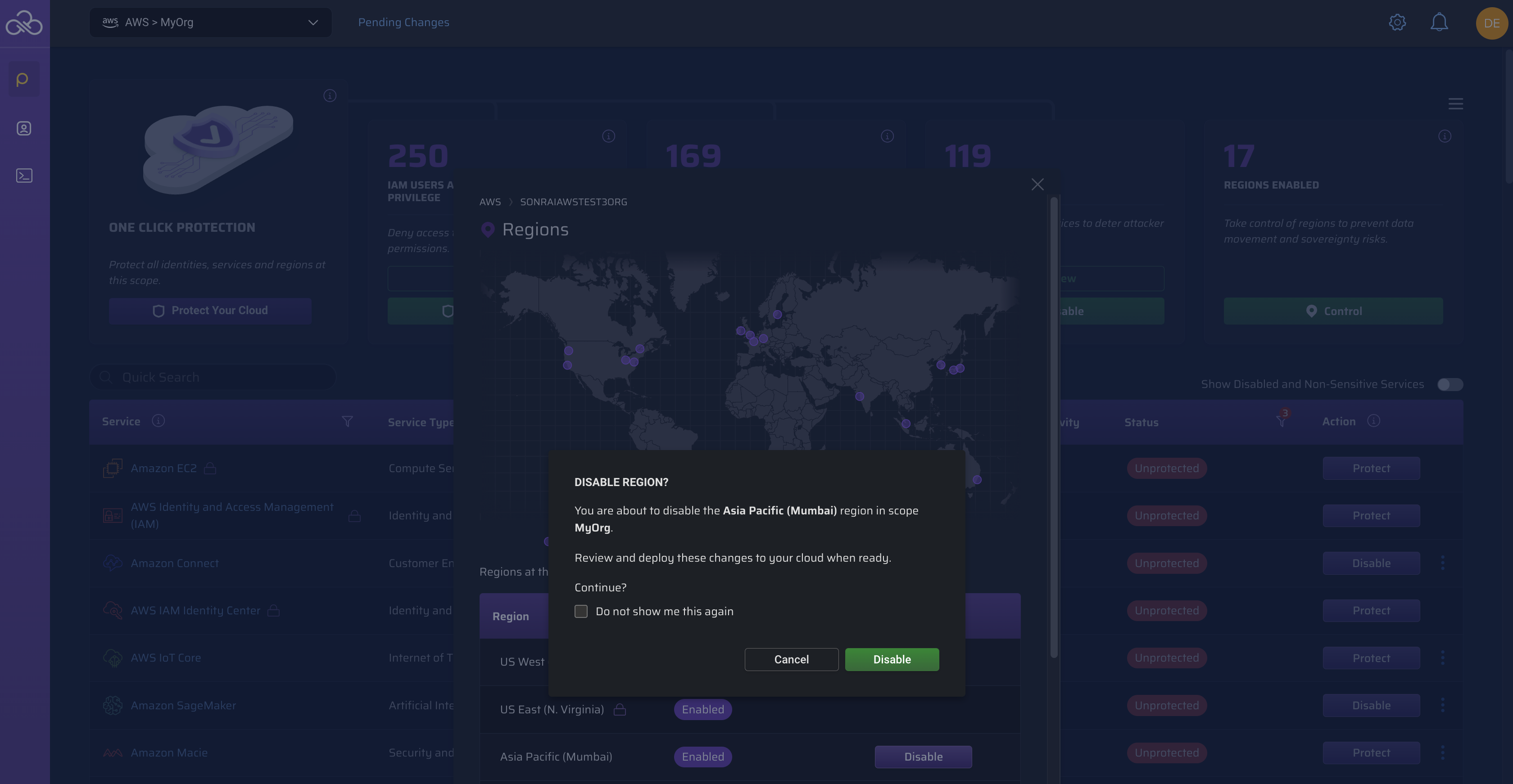Screen dimensions: 1513x784
Task: Open the Pending Changes link
Action: 403,23
